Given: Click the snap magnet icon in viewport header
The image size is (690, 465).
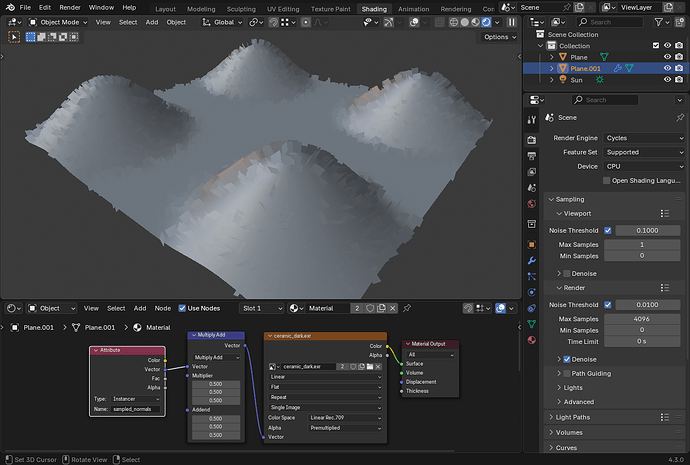Looking at the screenshot, I should [273, 22].
